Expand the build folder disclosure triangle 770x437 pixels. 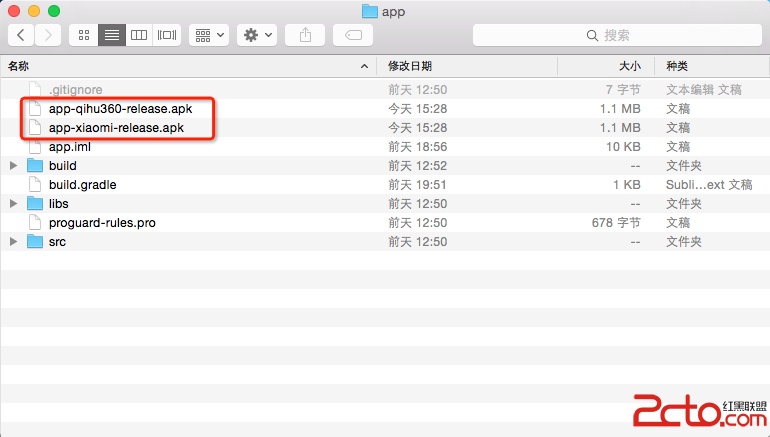click(x=14, y=165)
